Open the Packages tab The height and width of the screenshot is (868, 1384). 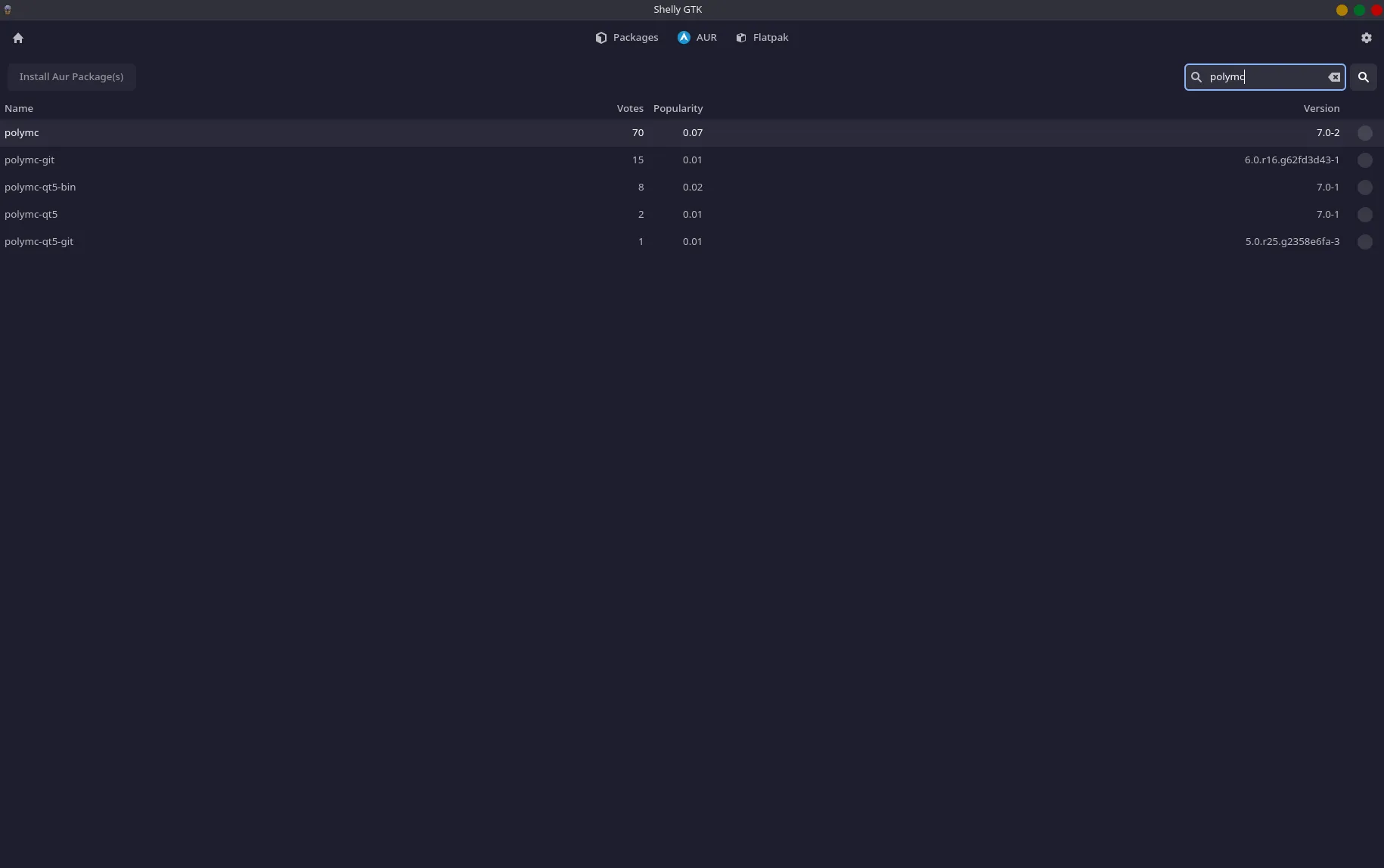627,38
